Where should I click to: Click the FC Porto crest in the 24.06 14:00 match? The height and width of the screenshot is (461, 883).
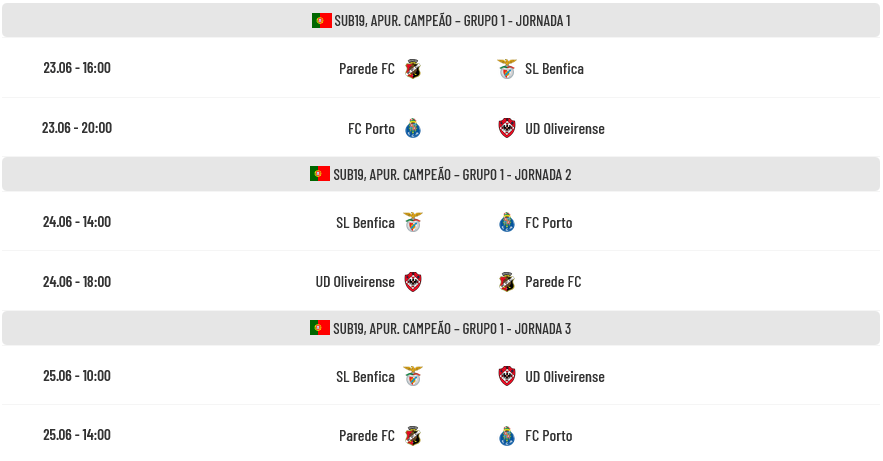(507, 222)
